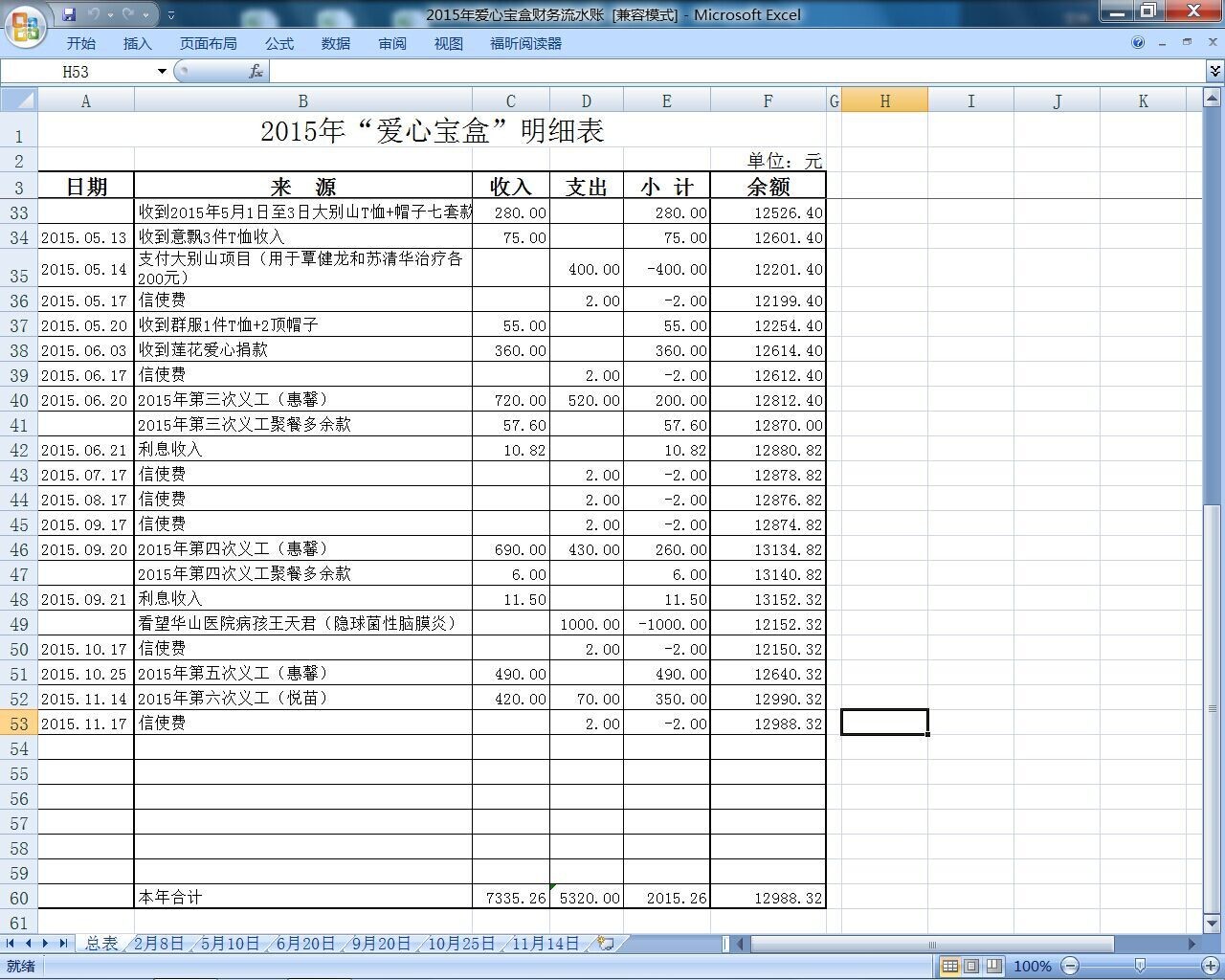This screenshot has height=980, width=1225.
Task: Open Excel Help question mark icon
Action: pyautogui.click(x=1138, y=42)
